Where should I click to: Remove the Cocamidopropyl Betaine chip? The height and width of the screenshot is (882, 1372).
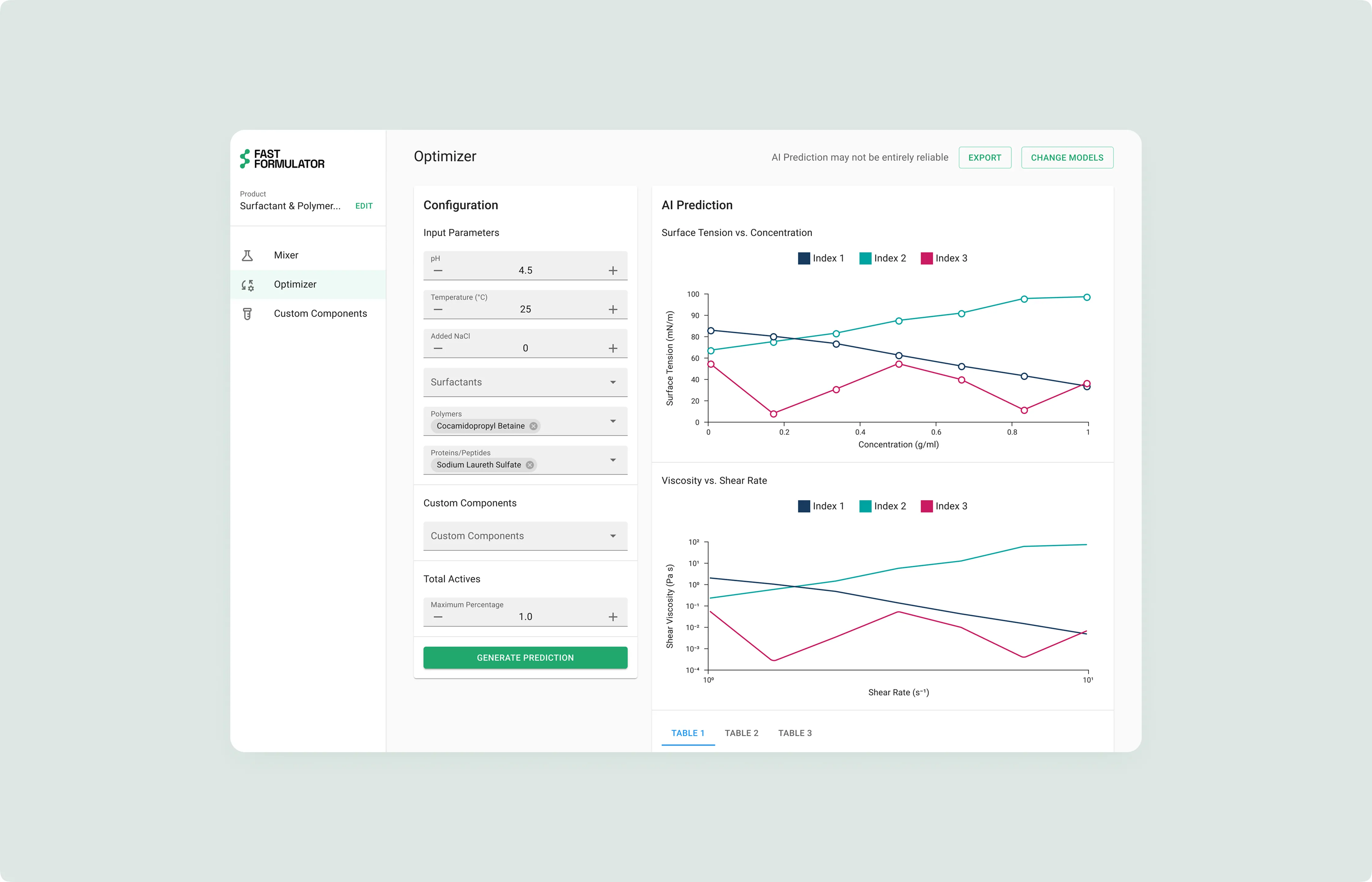click(x=533, y=426)
